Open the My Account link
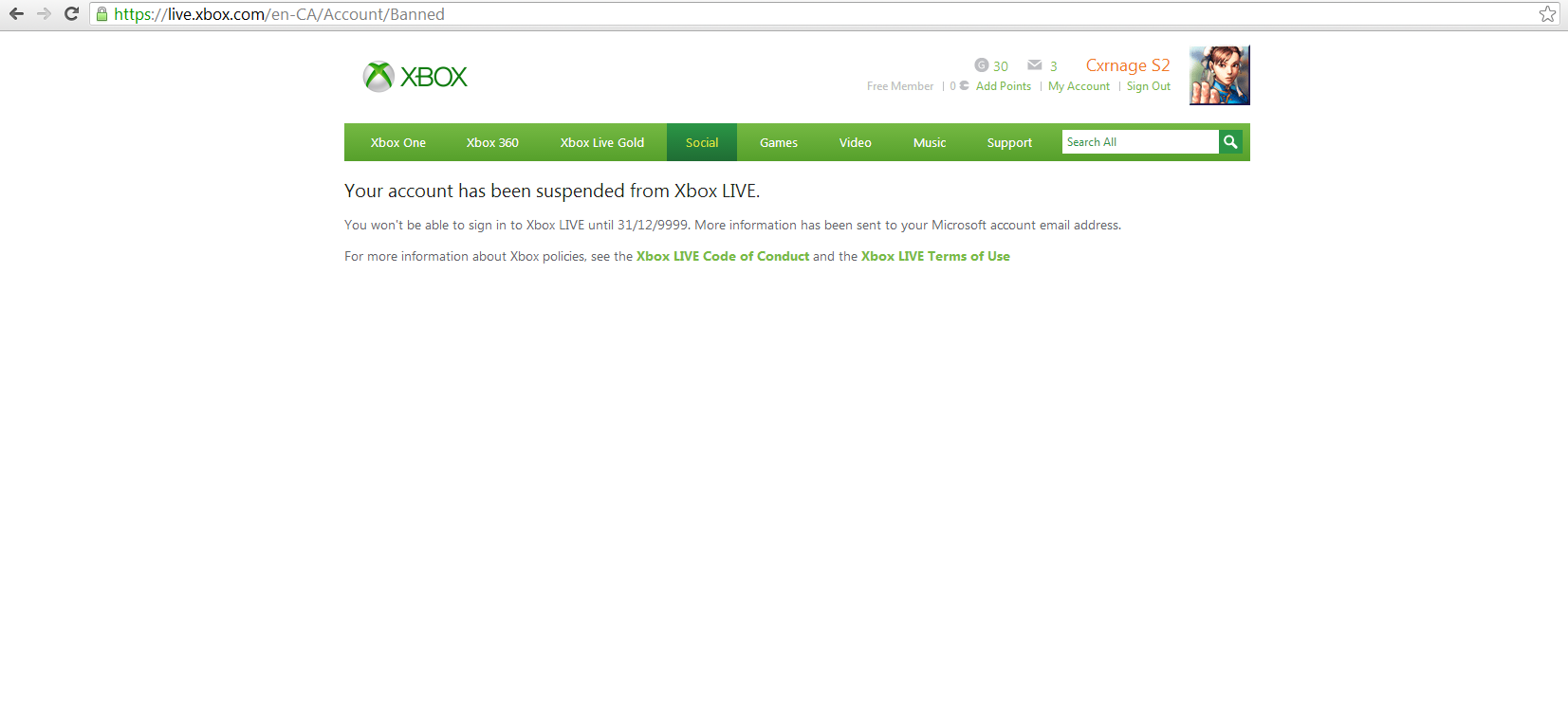Viewport: 1568px width, 711px height. (1079, 86)
